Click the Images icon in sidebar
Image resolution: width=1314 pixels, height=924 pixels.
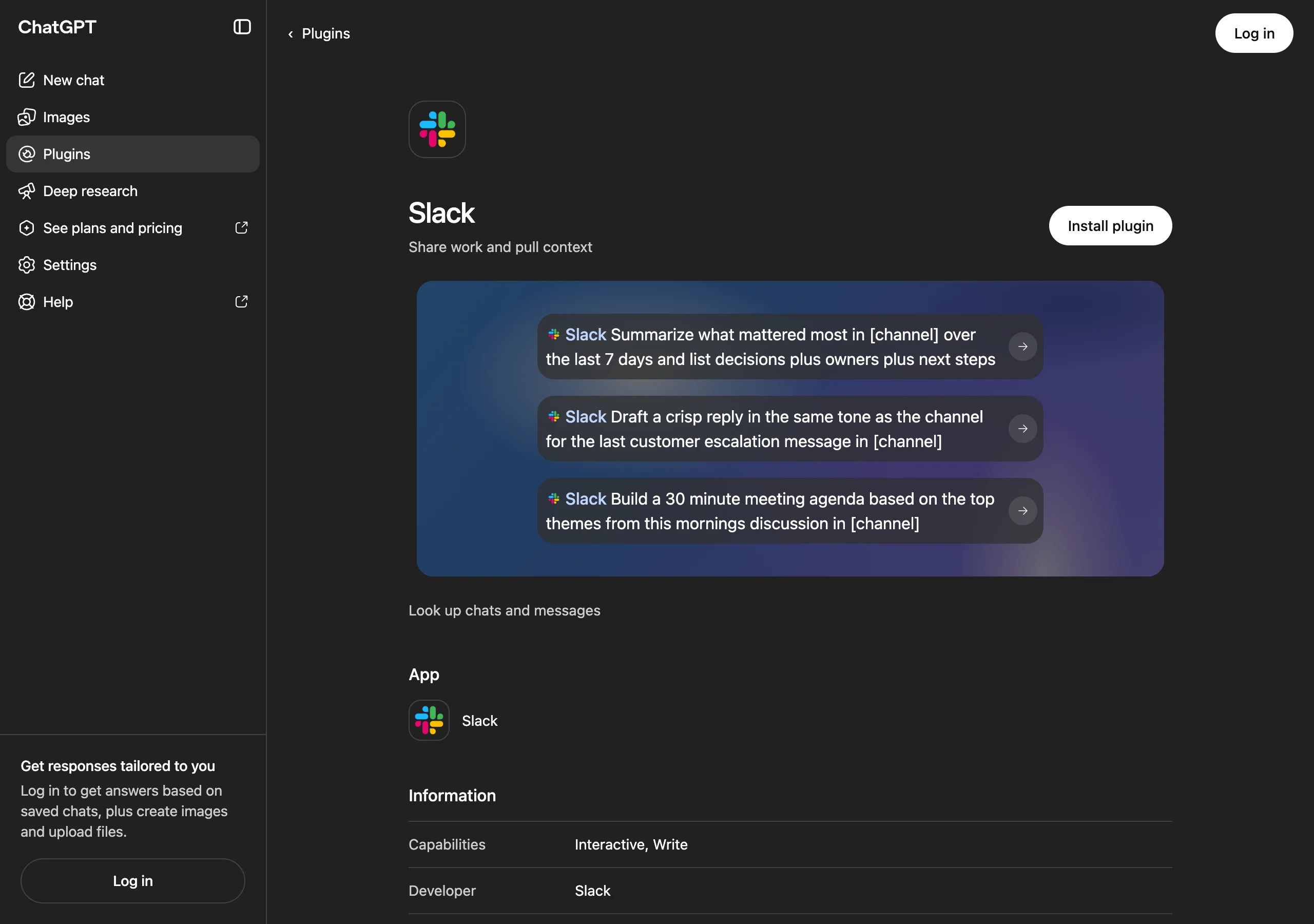(26, 118)
